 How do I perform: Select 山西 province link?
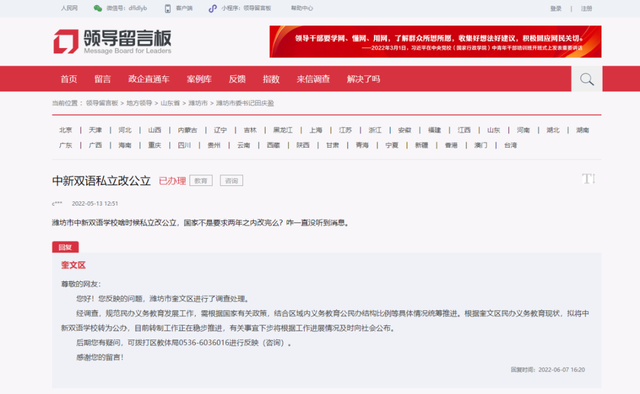[155, 130]
